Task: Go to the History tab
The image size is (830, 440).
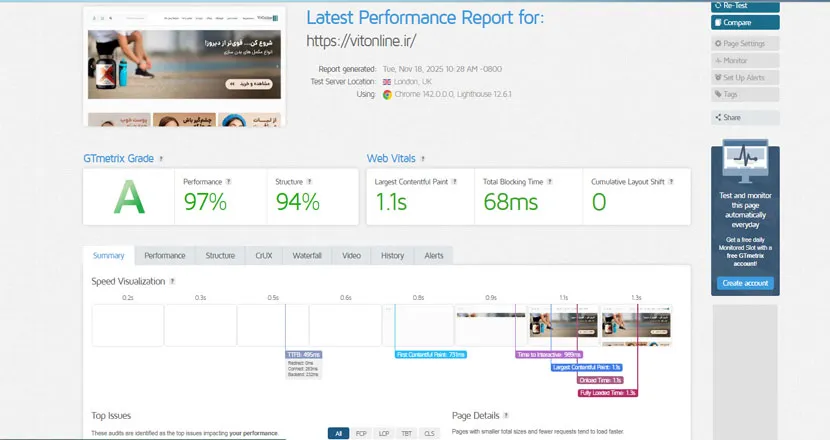Action: [x=393, y=256]
